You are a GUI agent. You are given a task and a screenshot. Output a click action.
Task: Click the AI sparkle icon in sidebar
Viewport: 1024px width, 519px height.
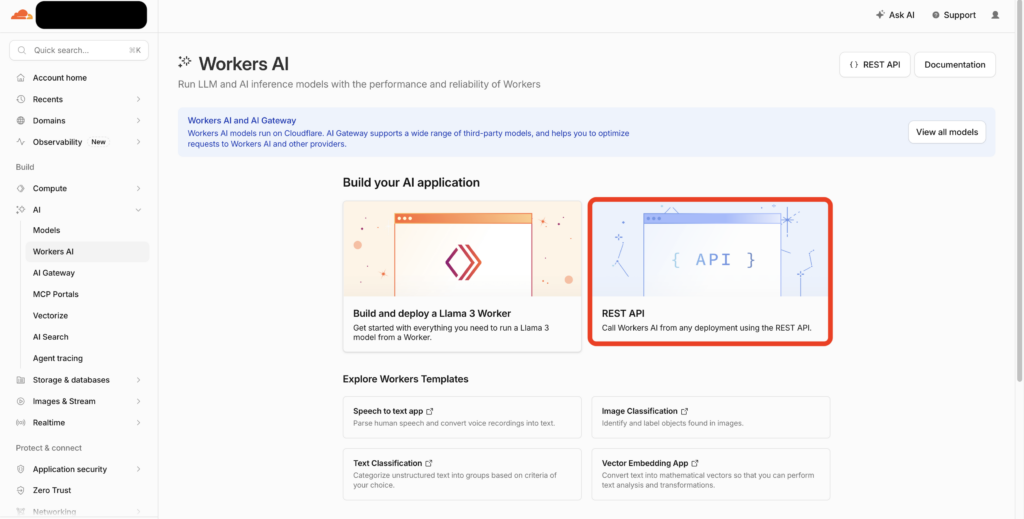pyautogui.click(x=21, y=210)
